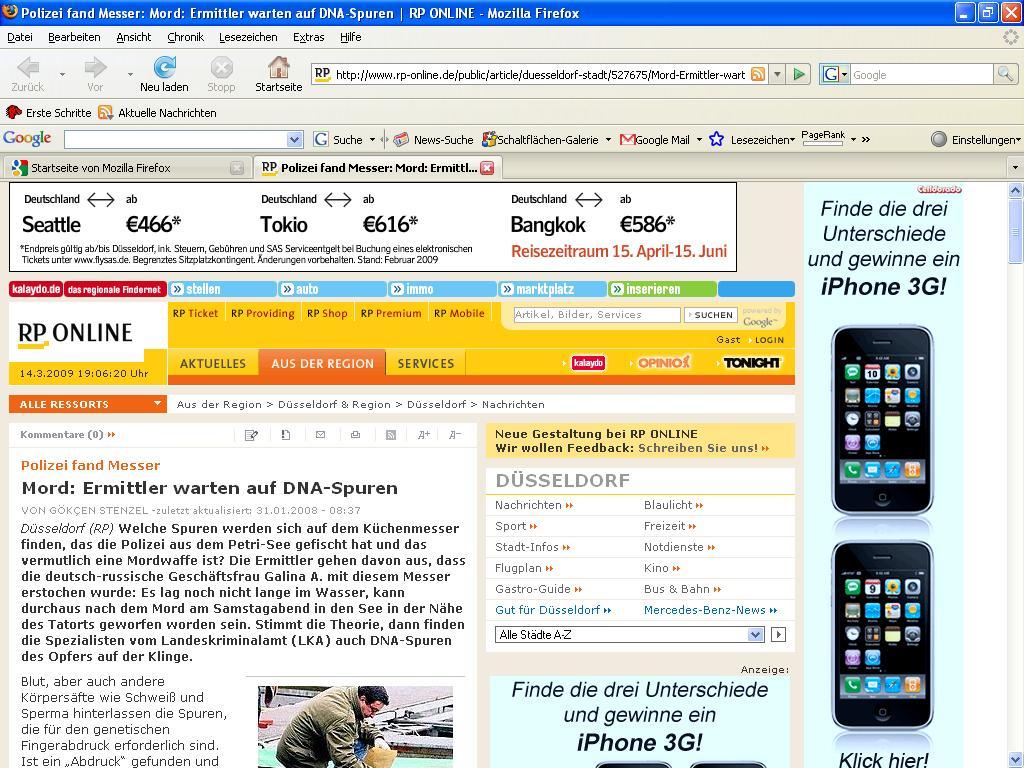This screenshot has height=768, width=1024.
Task: Click the write comment icon above article
Action: (x=251, y=435)
